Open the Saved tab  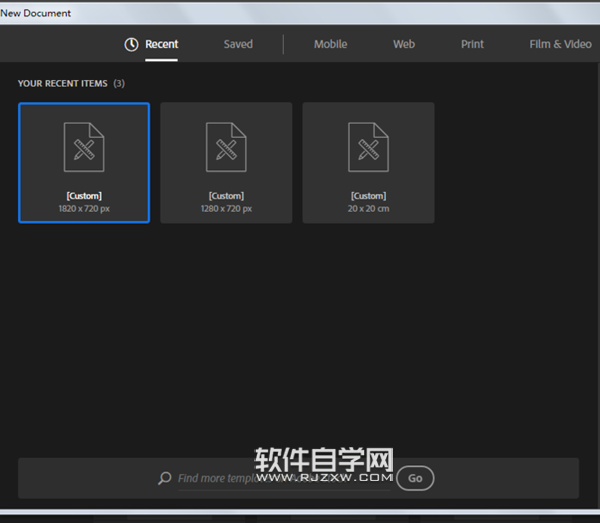point(238,44)
